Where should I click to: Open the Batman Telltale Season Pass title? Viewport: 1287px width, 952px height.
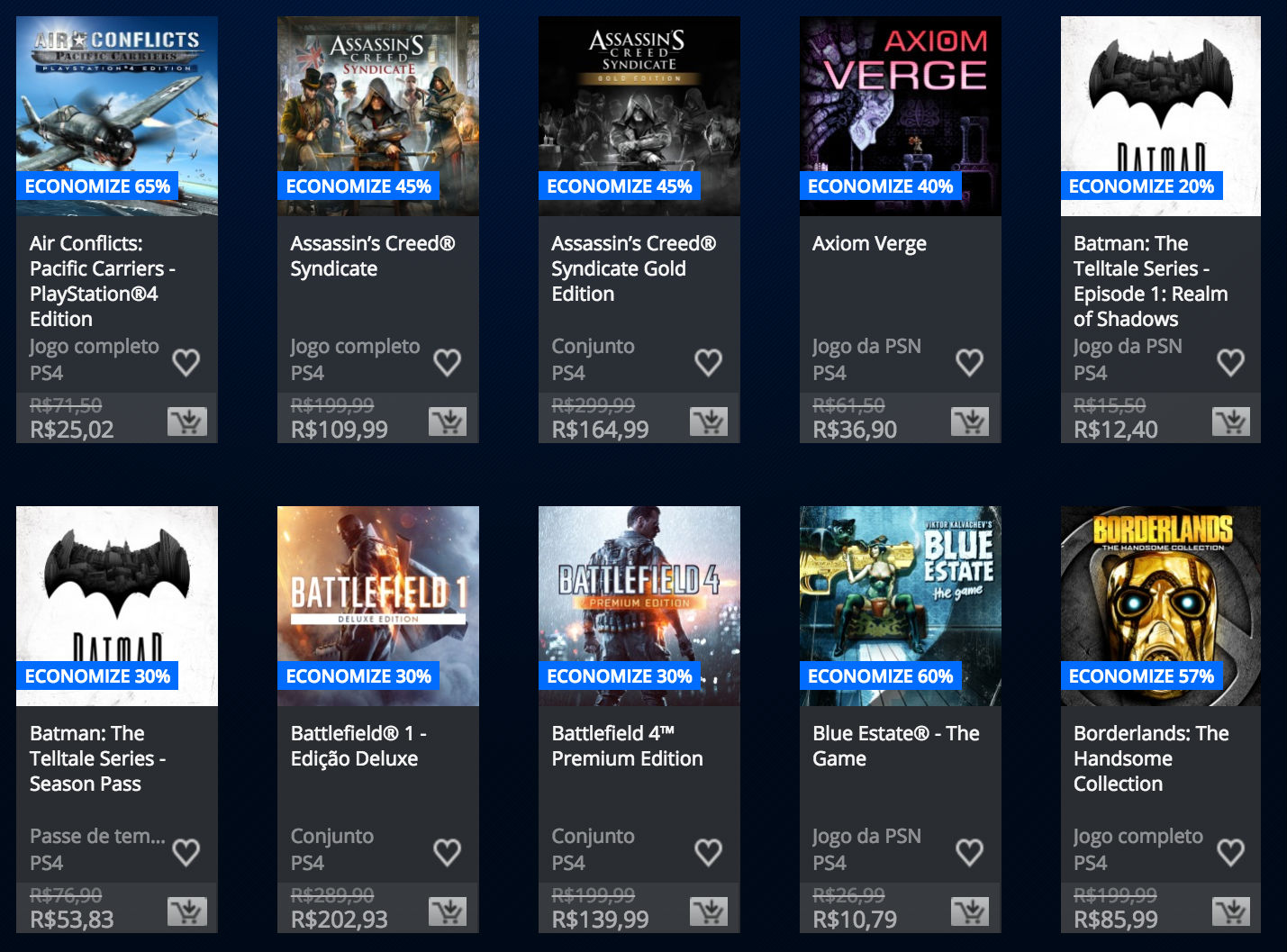pyautogui.click(x=97, y=758)
